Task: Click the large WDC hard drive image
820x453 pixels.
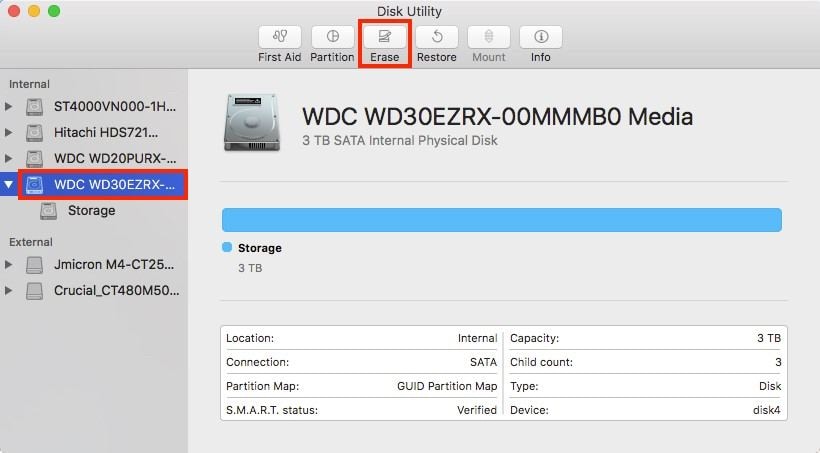Action: [255, 123]
